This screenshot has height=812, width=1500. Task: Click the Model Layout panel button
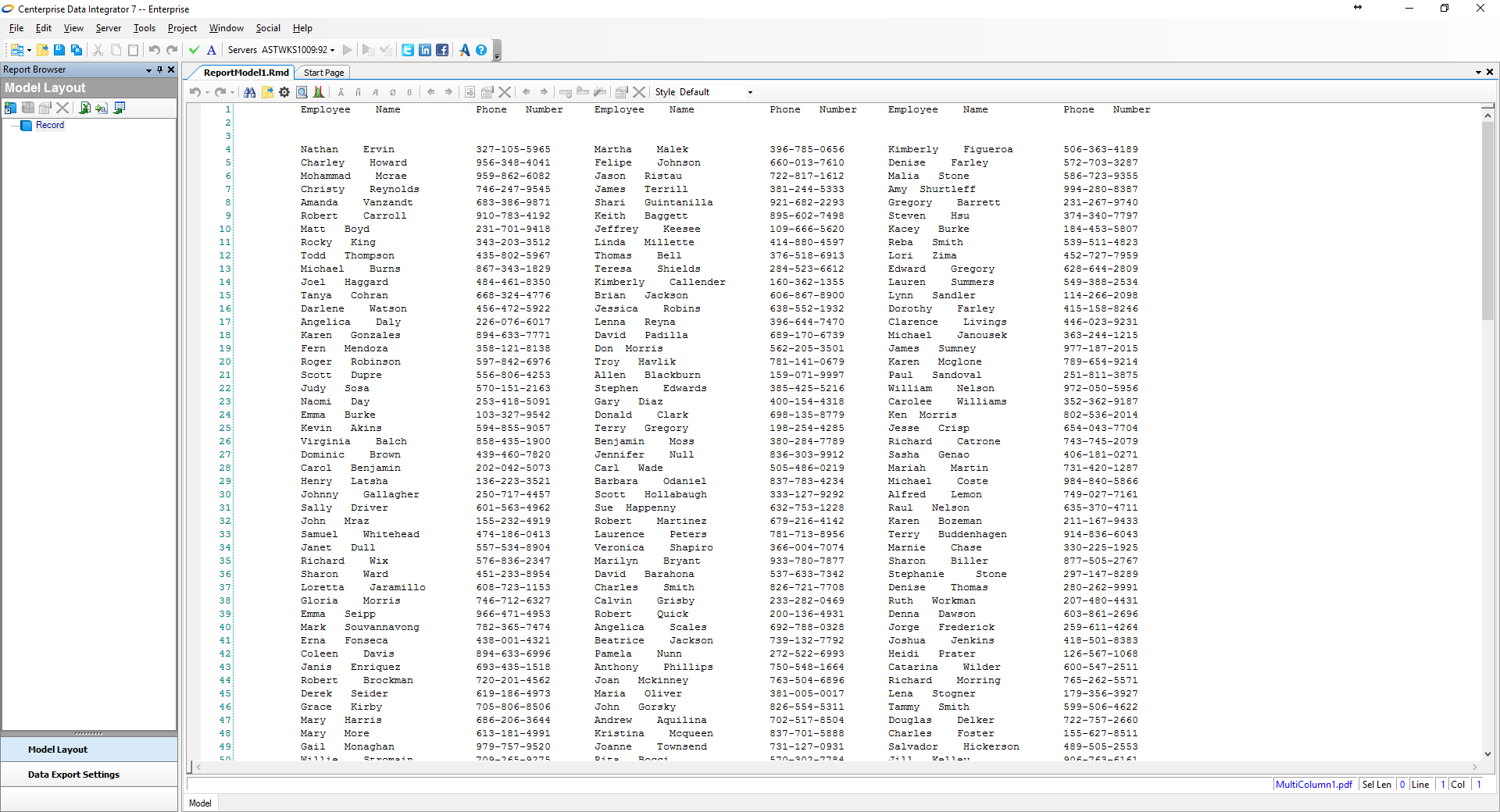click(58, 750)
